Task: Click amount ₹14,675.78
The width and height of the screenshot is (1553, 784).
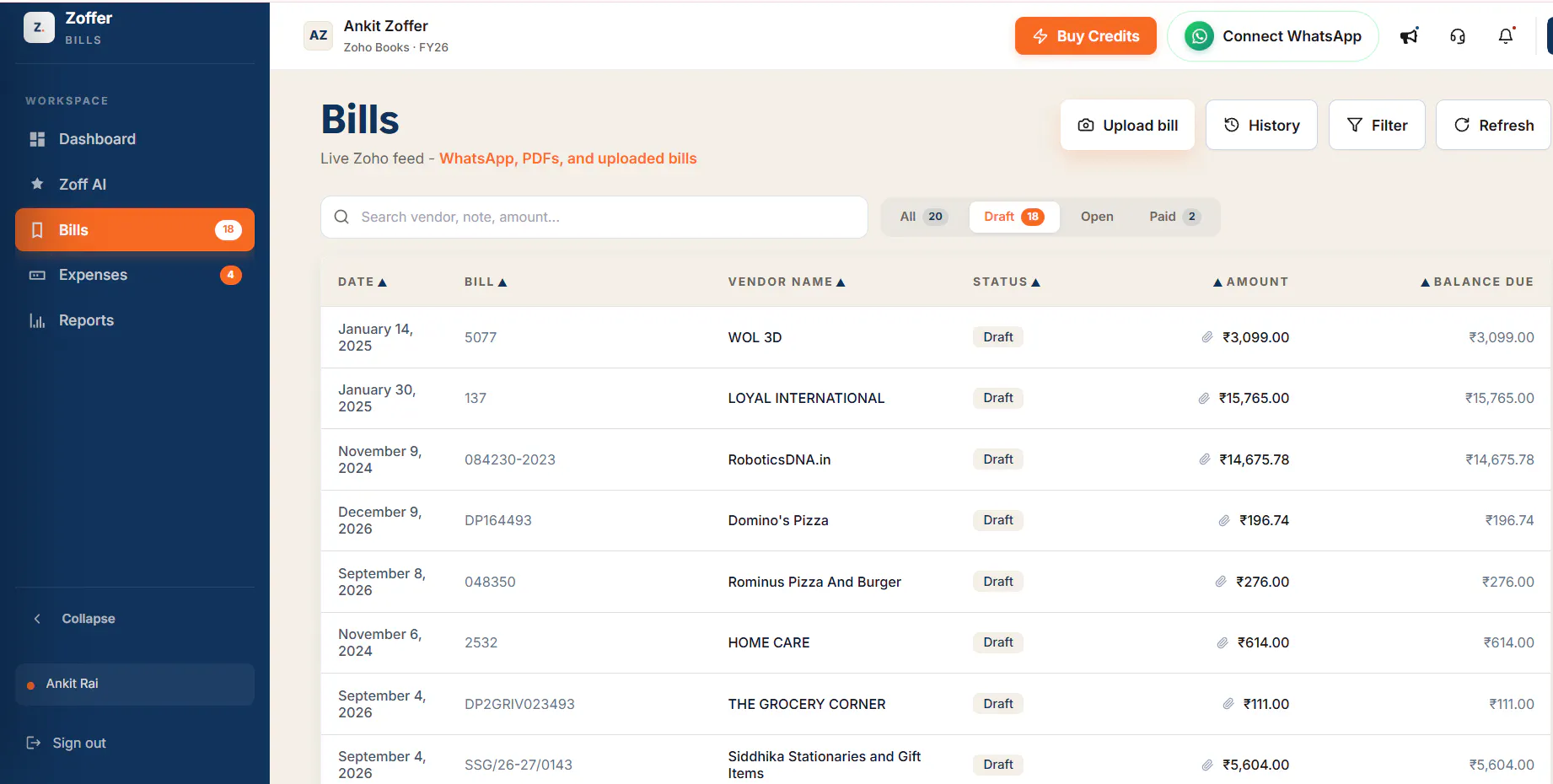Action: click(x=1255, y=459)
